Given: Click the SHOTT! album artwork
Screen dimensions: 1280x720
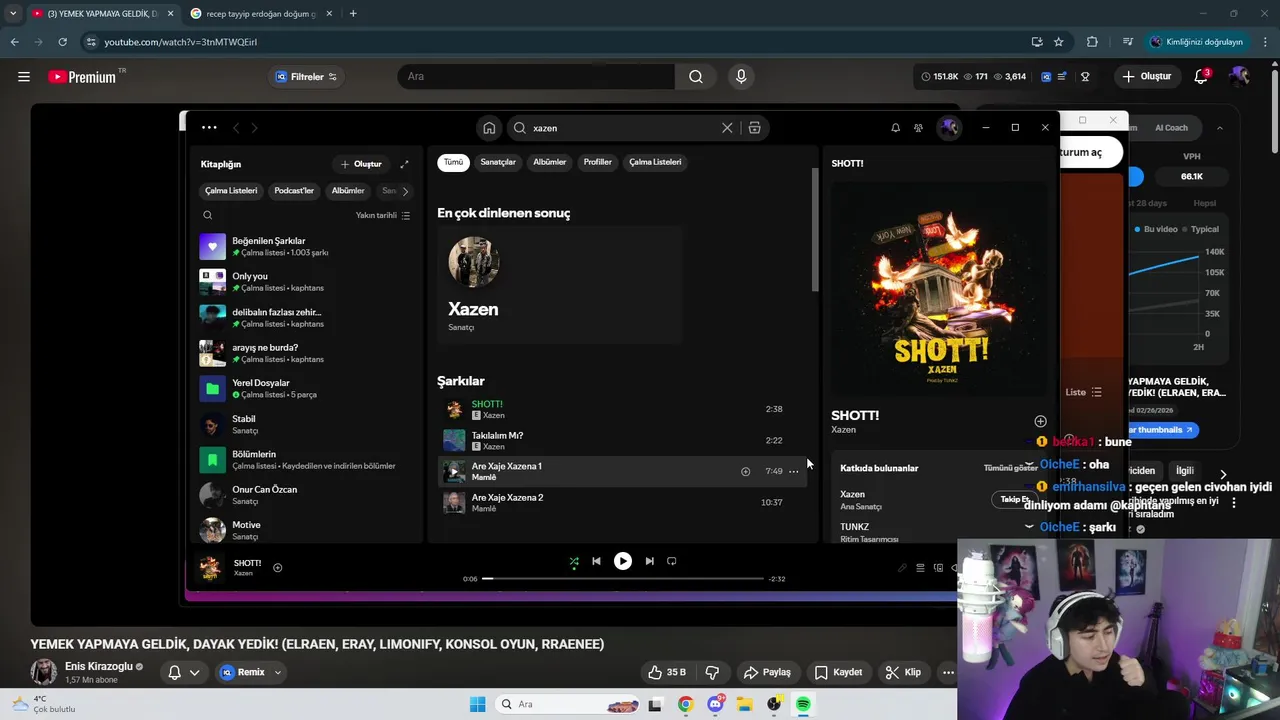Looking at the screenshot, I should [940, 287].
